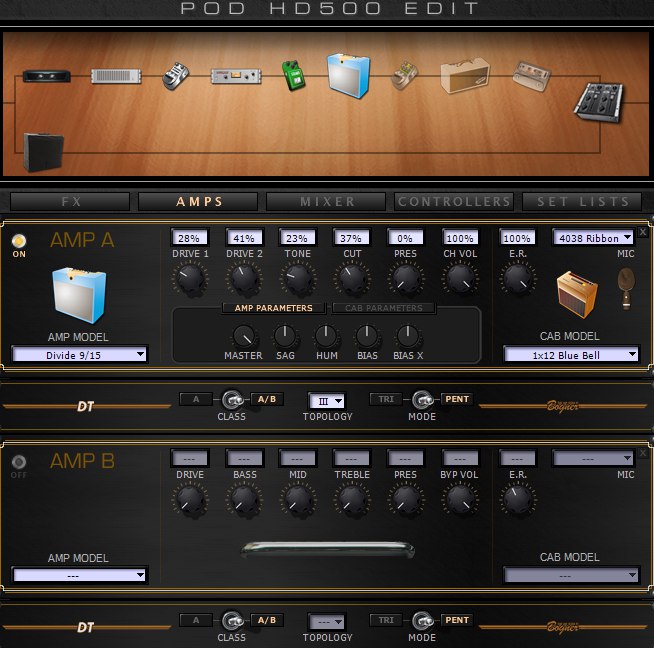Switch to the SET LISTS tab
Screen dimensions: 654x648
point(583,202)
